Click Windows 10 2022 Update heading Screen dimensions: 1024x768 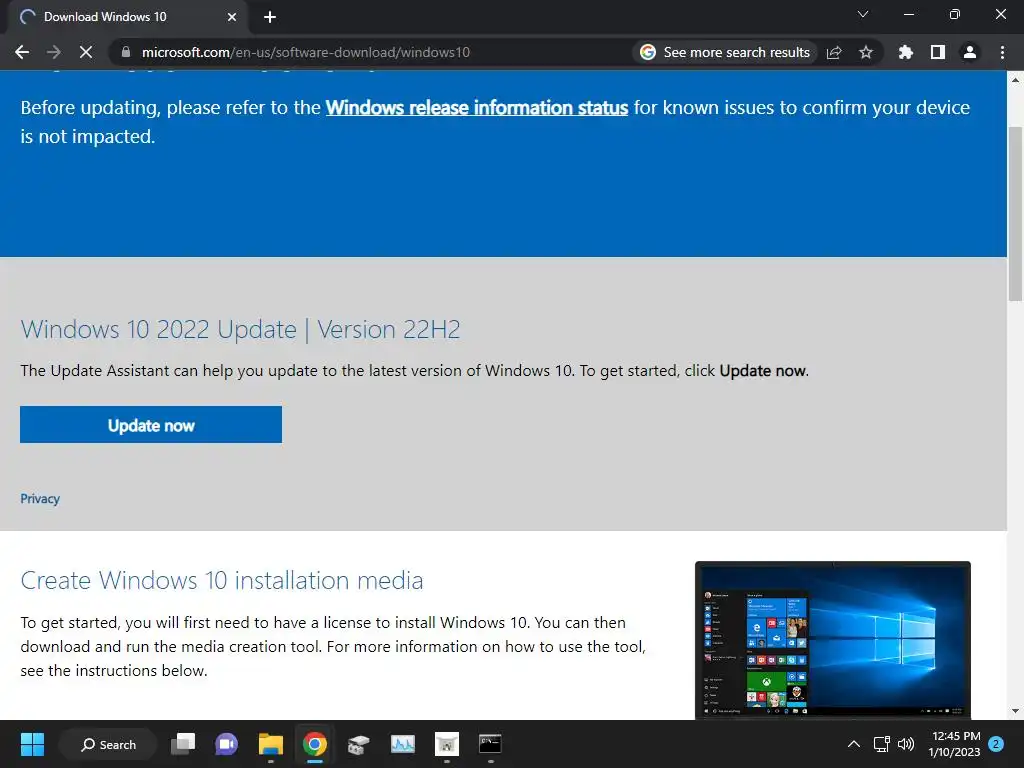pyautogui.click(x=240, y=329)
